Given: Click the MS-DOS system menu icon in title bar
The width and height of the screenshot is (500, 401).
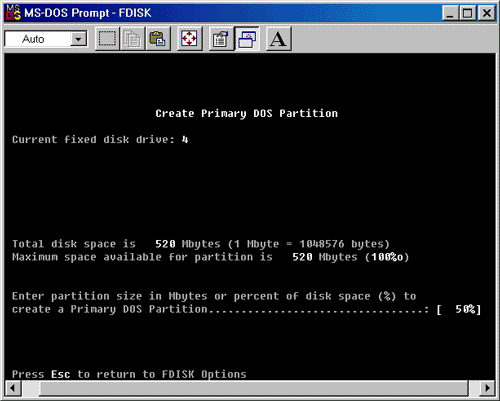Looking at the screenshot, I should click(x=13, y=13).
